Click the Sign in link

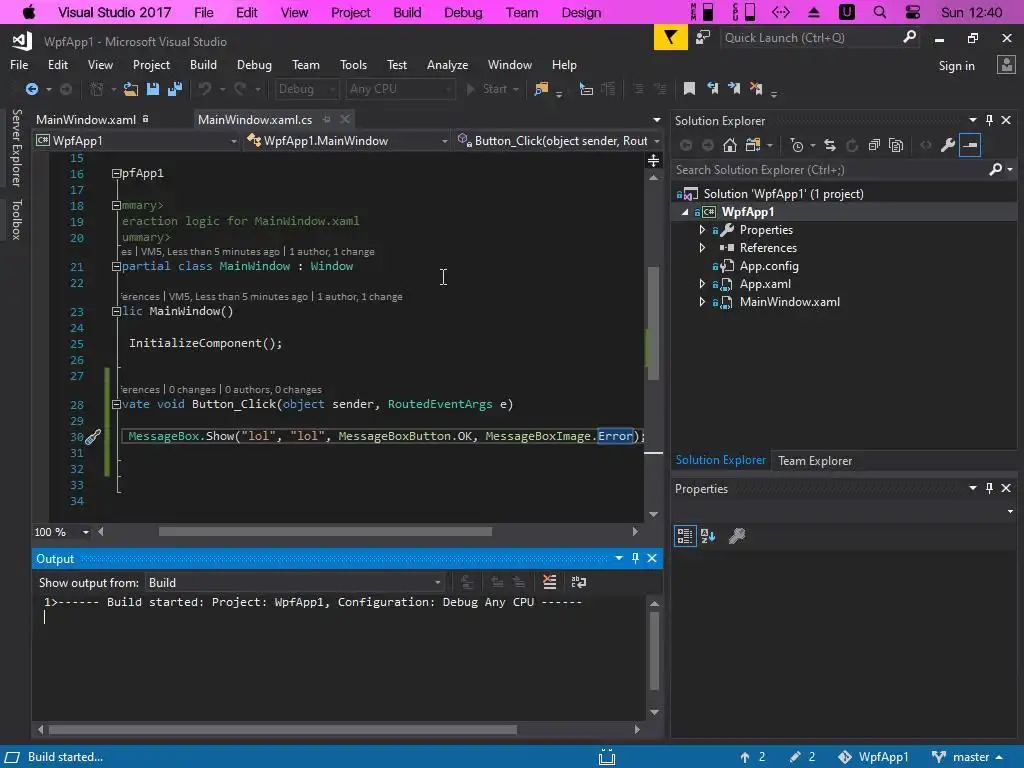pos(956,65)
